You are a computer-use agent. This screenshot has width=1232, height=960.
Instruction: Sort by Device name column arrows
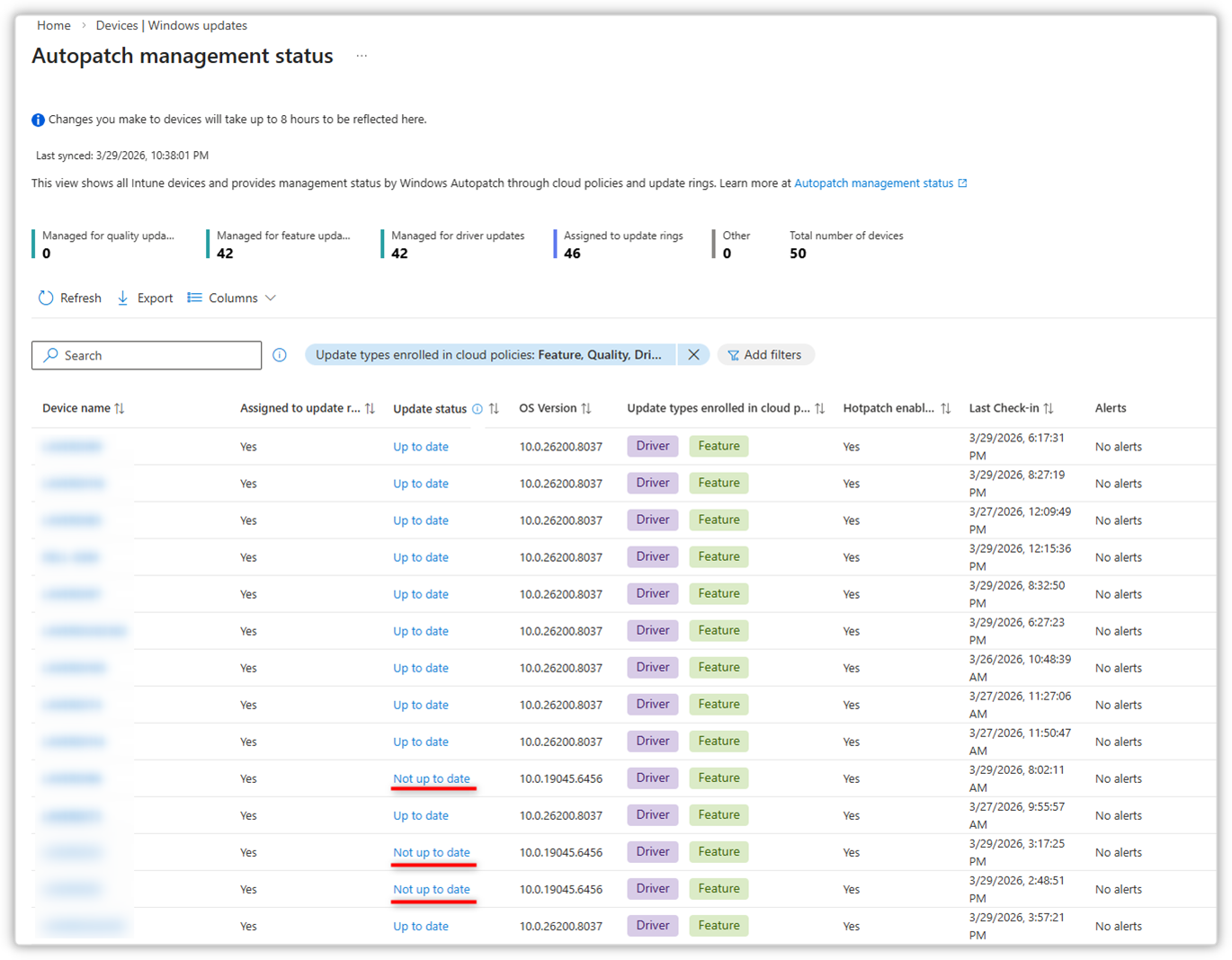pyautogui.click(x=120, y=408)
